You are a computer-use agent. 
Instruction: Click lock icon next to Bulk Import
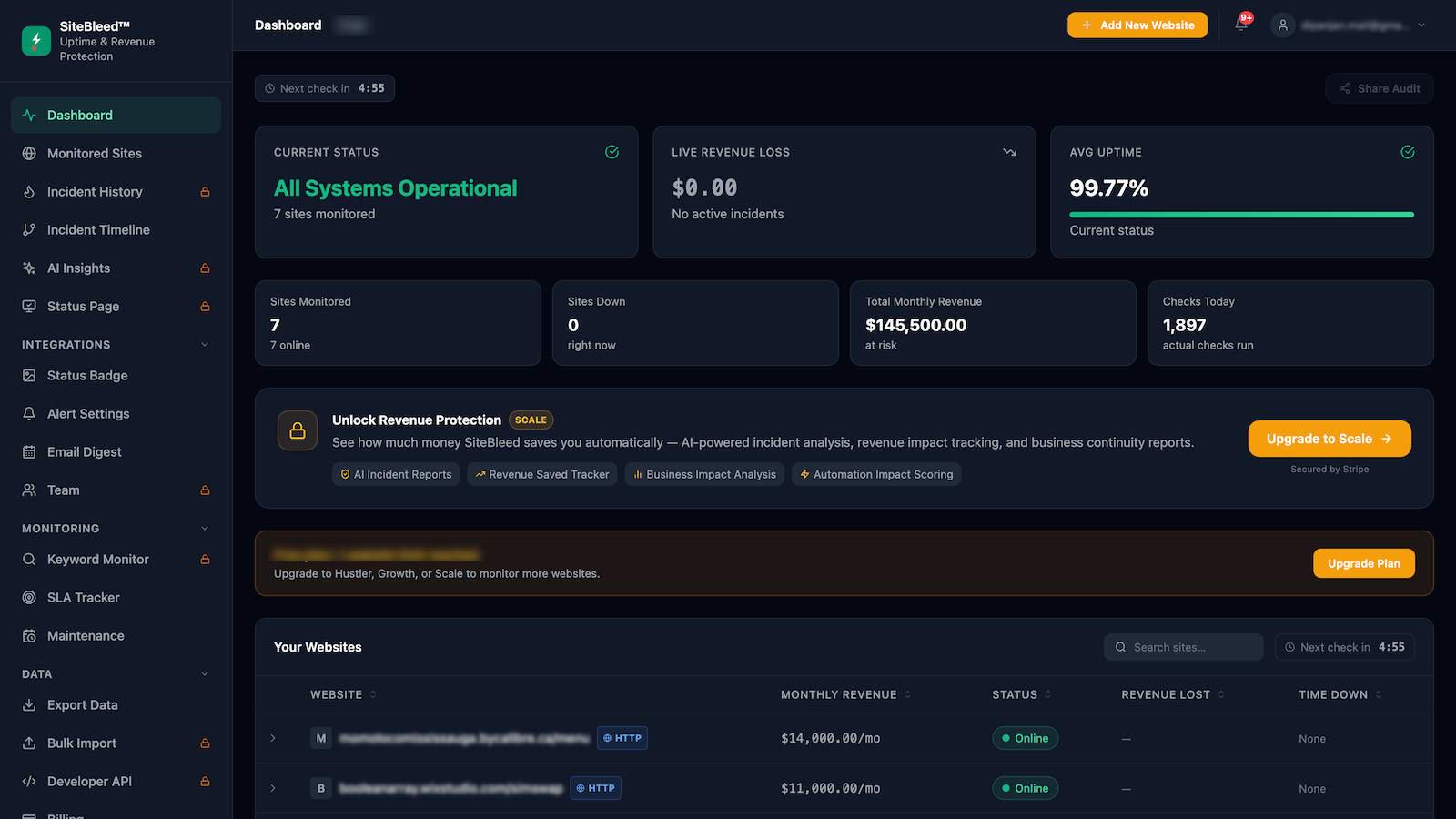click(x=205, y=743)
